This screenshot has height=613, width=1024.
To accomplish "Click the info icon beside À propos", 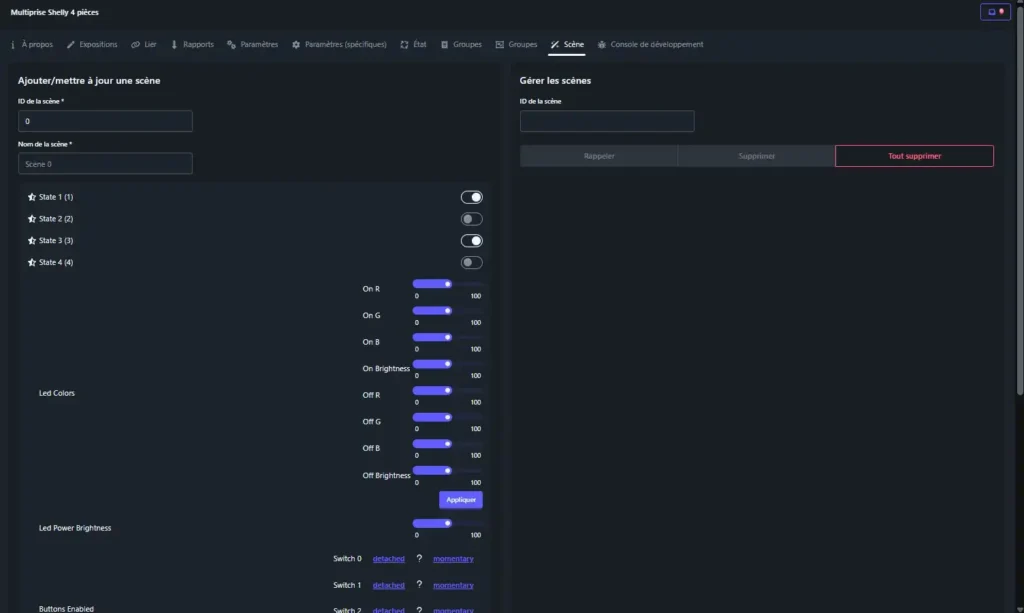I will tap(13, 45).
